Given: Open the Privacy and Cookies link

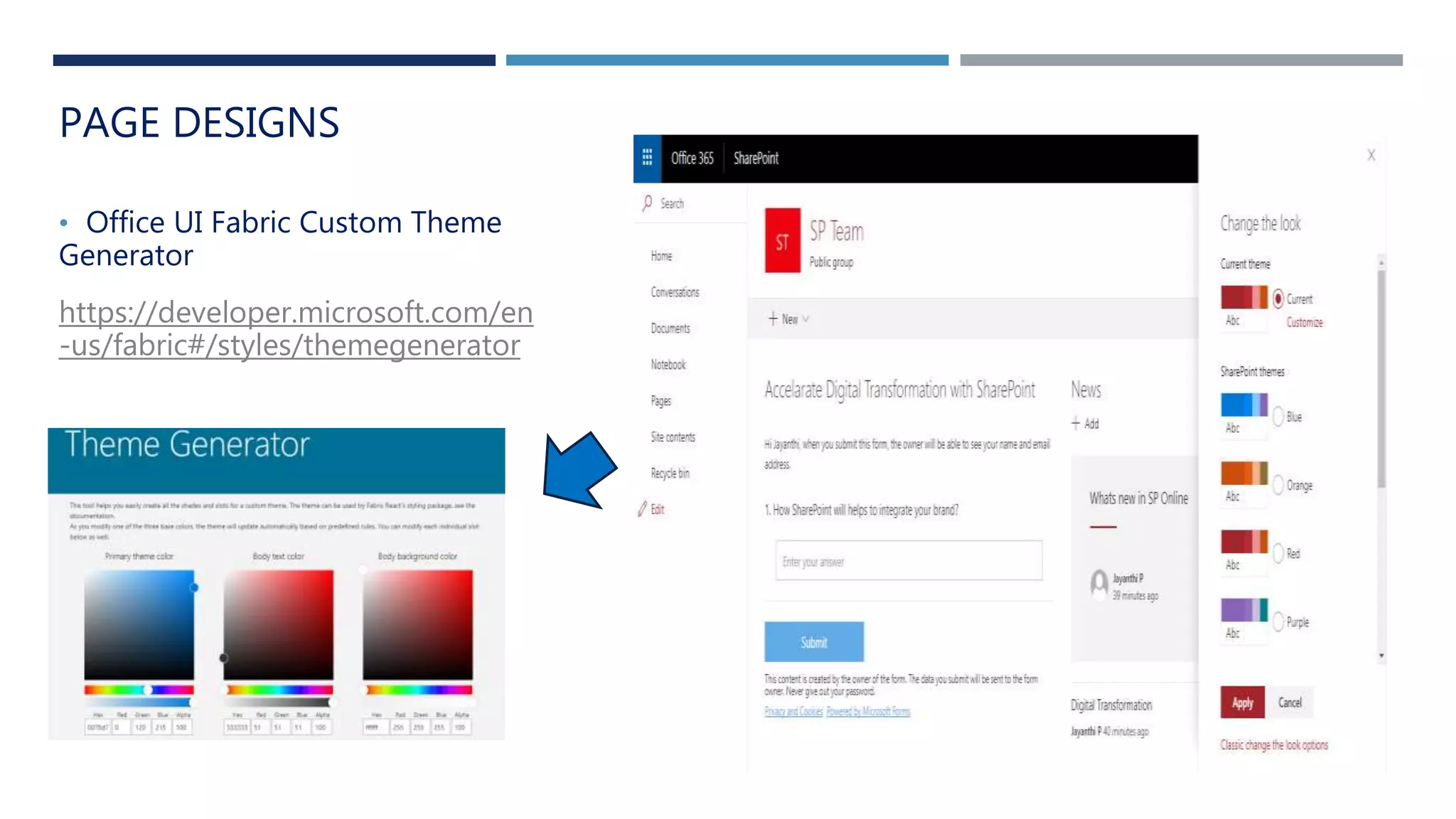Looking at the screenshot, I should (793, 712).
